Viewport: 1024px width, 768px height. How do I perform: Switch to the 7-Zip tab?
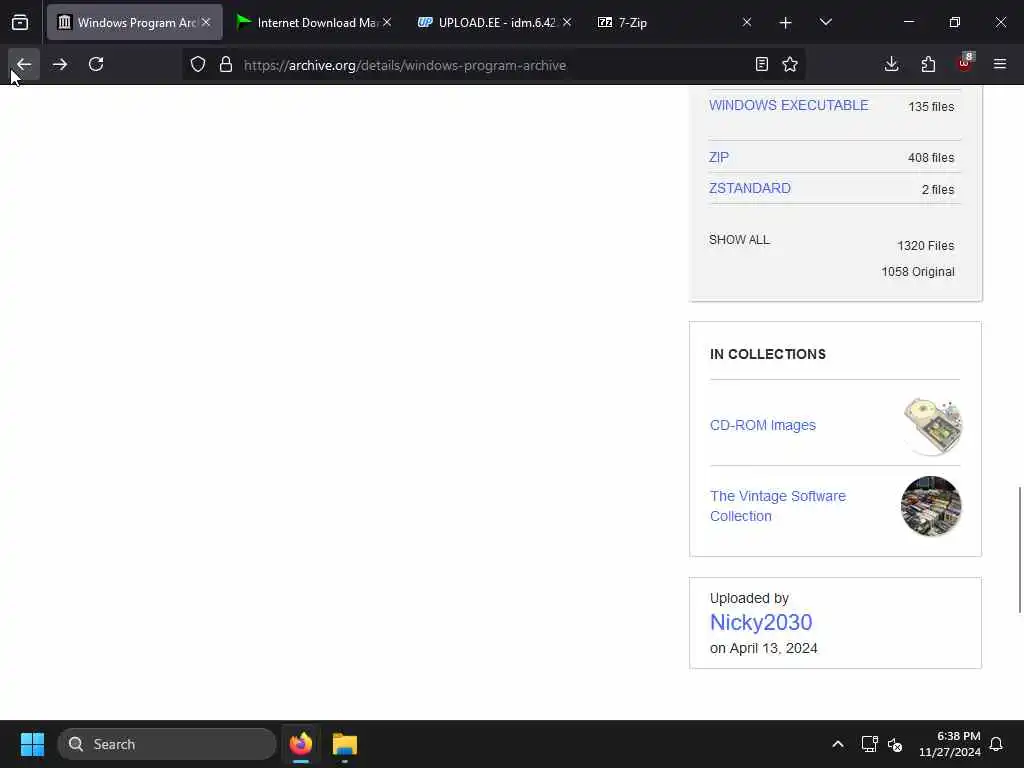coord(675,22)
